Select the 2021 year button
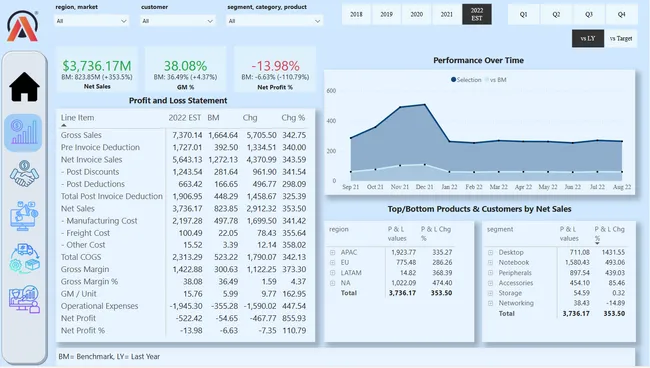This screenshot has width=650, height=368. pos(446,14)
